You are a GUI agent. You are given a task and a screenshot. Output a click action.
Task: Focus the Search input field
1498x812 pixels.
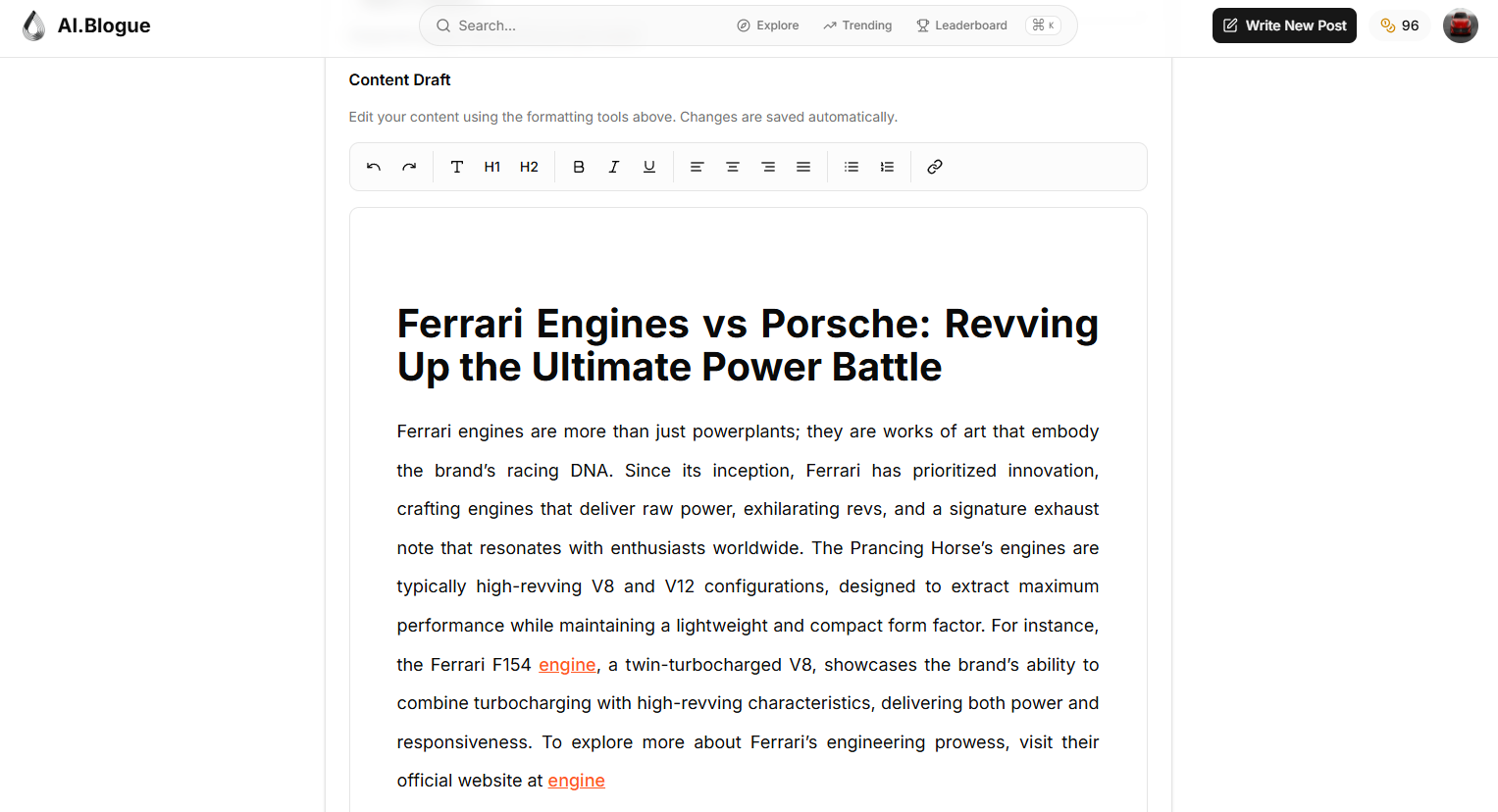click(x=589, y=25)
